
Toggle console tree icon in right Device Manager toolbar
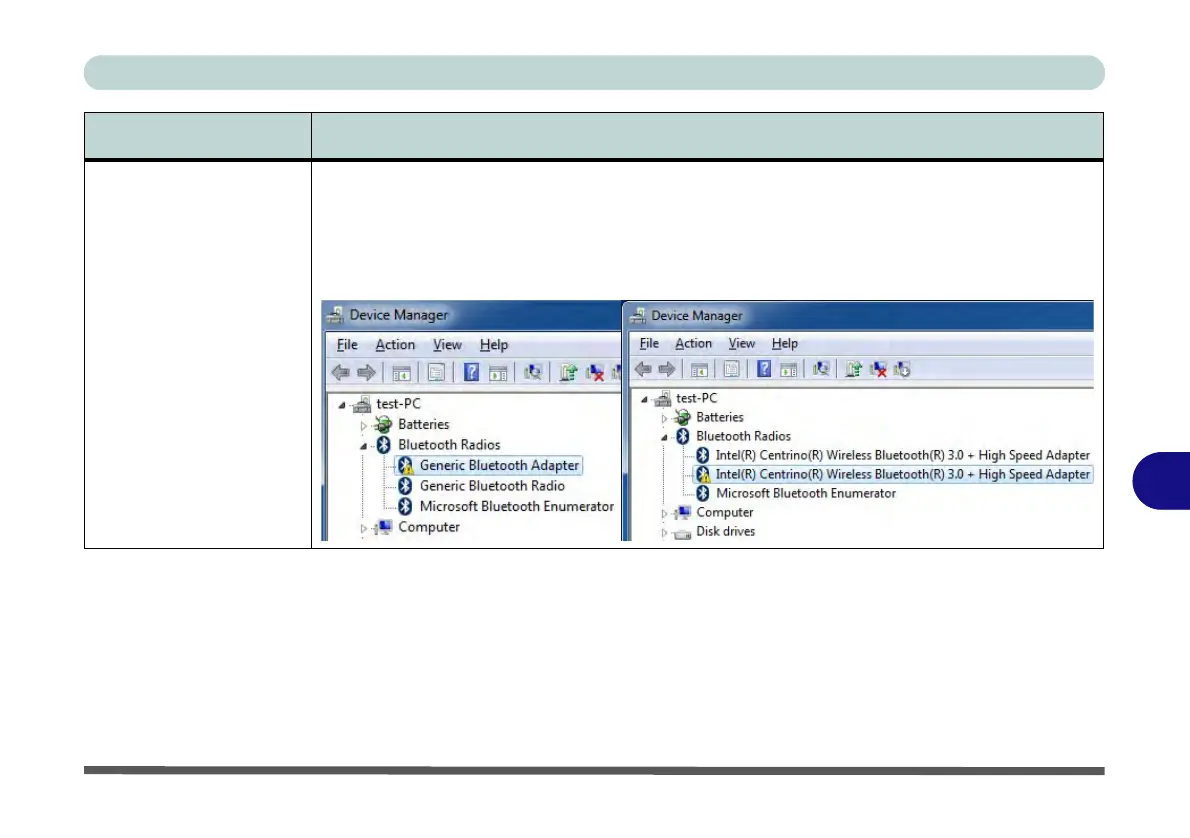tap(699, 370)
